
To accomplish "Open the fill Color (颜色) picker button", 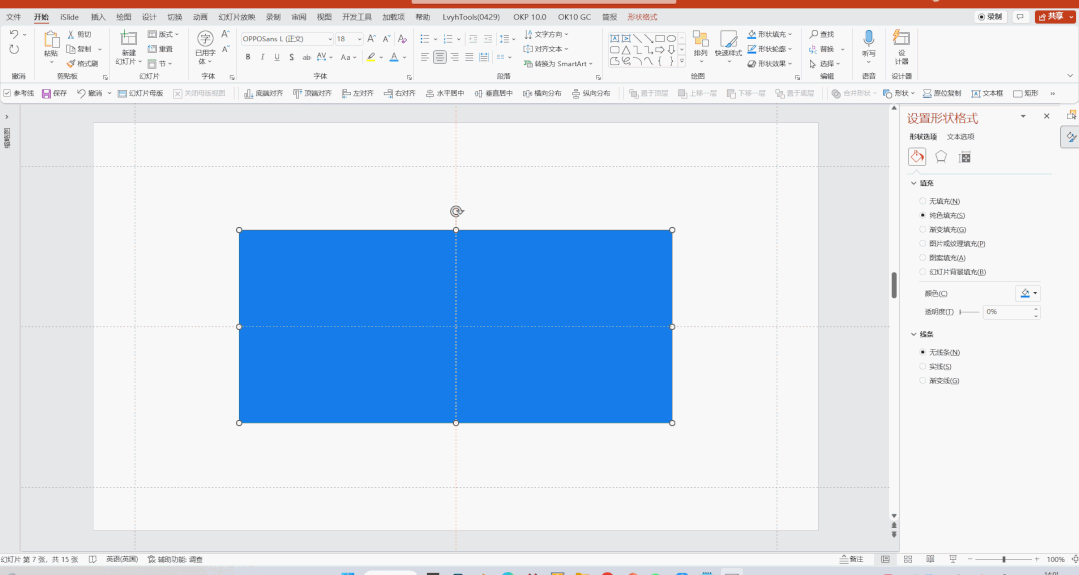I will 1027,293.
